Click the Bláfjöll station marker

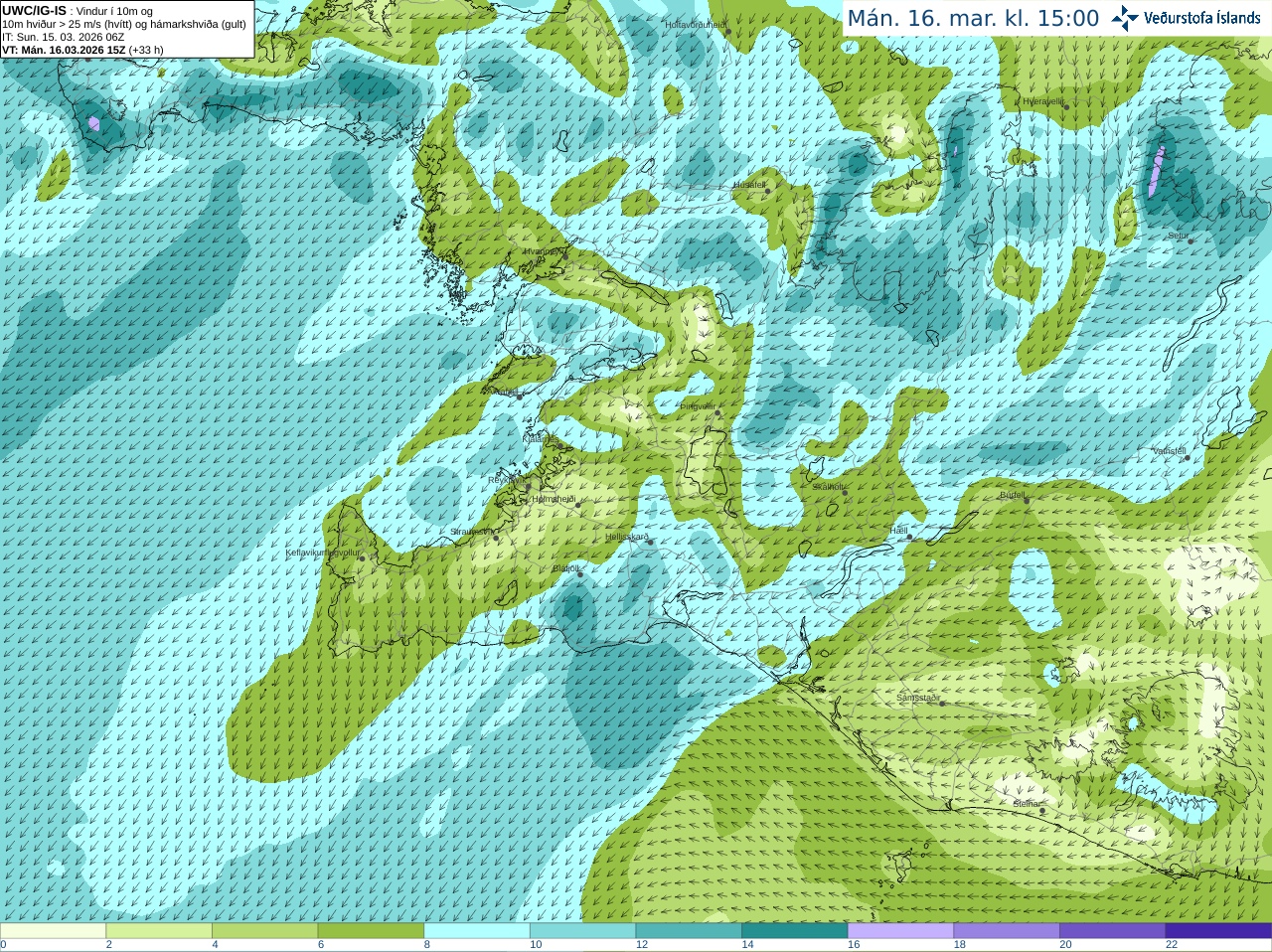pyautogui.click(x=580, y=574)
